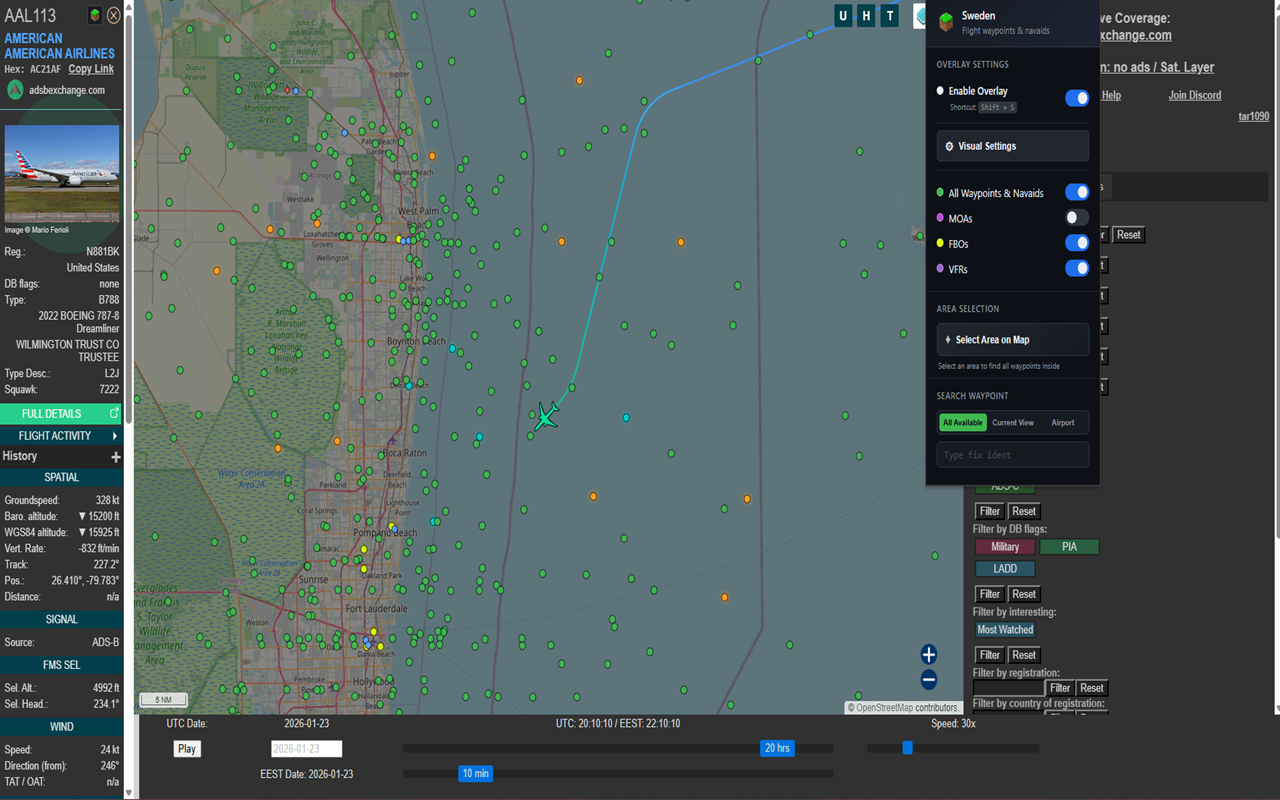The image size is (1280, 800).
Task: Click the Sweden grass block logo in overlay popup
Action: click(946, 22)
